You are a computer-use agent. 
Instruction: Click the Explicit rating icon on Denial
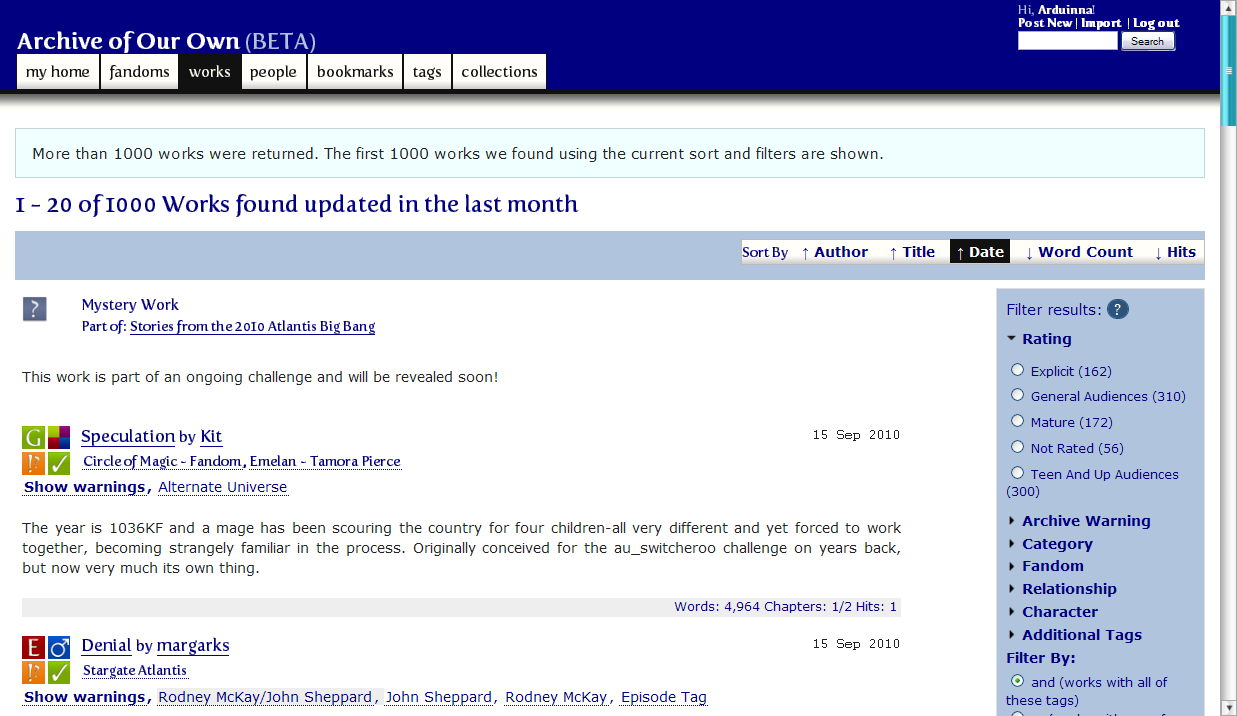[34, 647]
